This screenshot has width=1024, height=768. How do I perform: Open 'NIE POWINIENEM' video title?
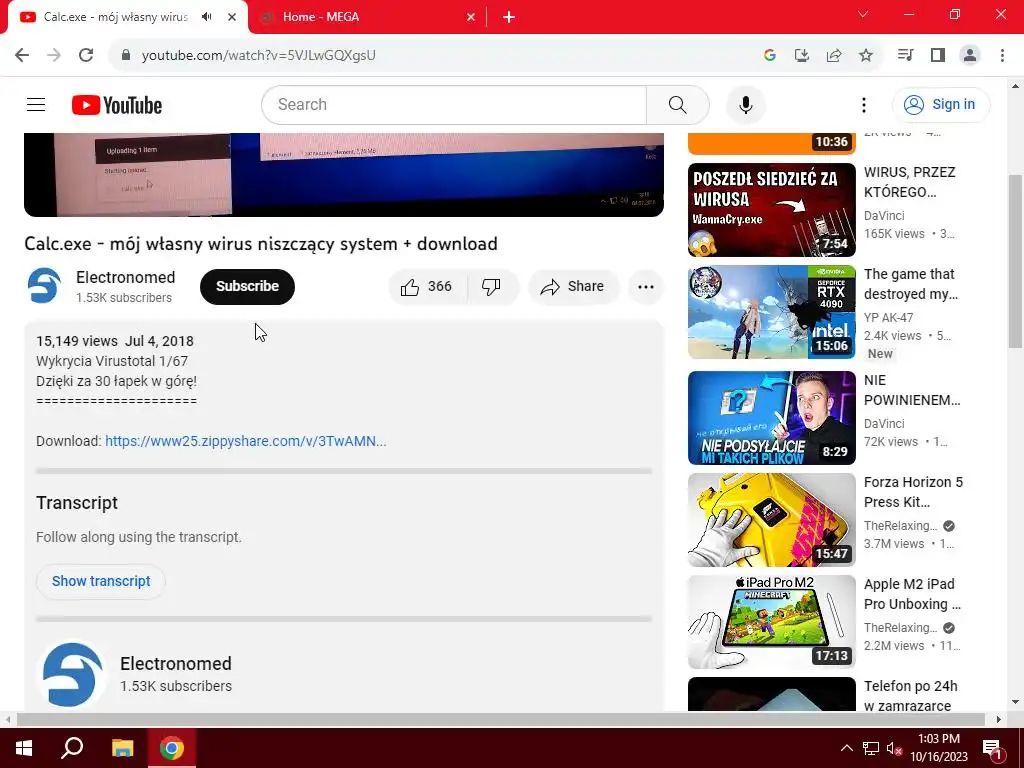point(912,390)
